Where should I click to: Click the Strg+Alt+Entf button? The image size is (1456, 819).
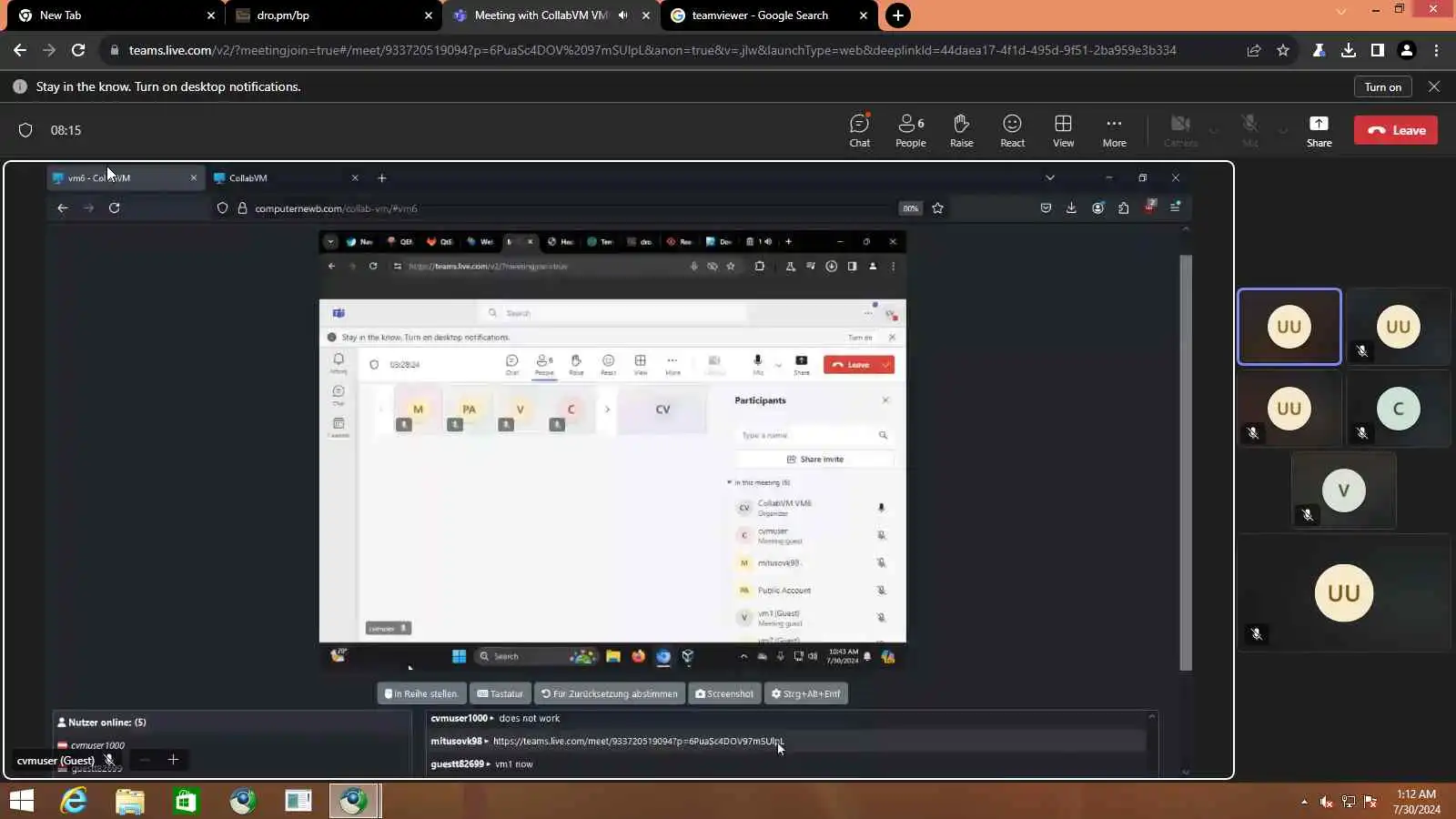[806, 693]
